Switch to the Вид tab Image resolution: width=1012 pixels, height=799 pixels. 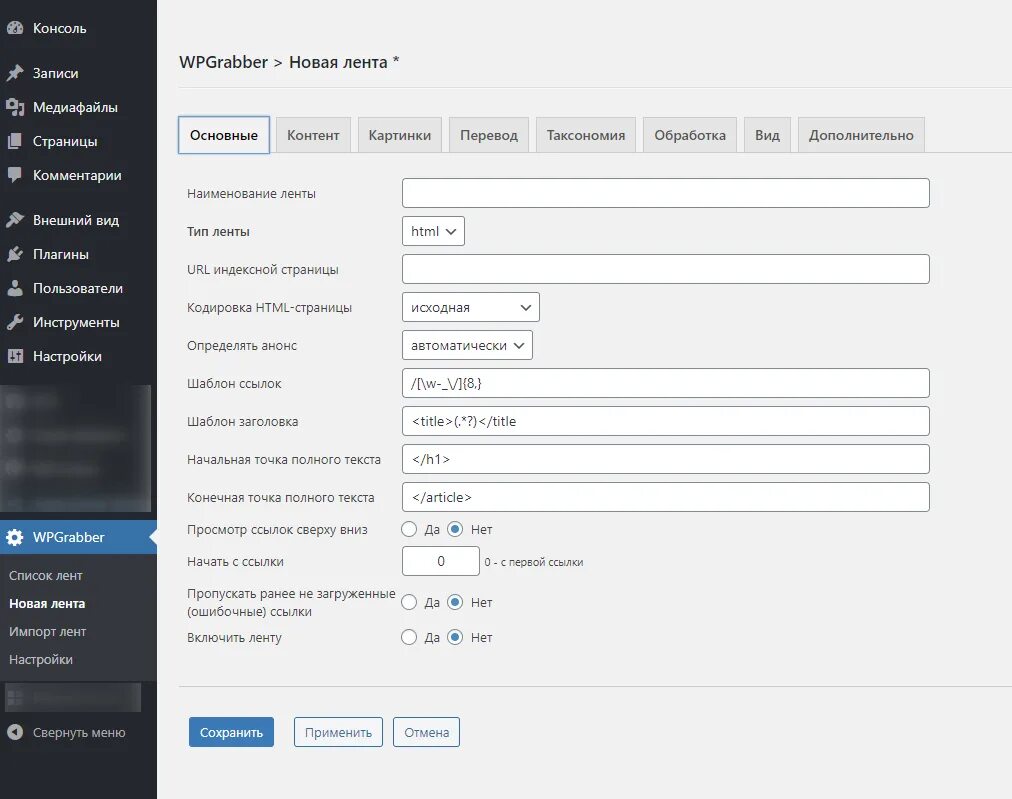(767, 135)
